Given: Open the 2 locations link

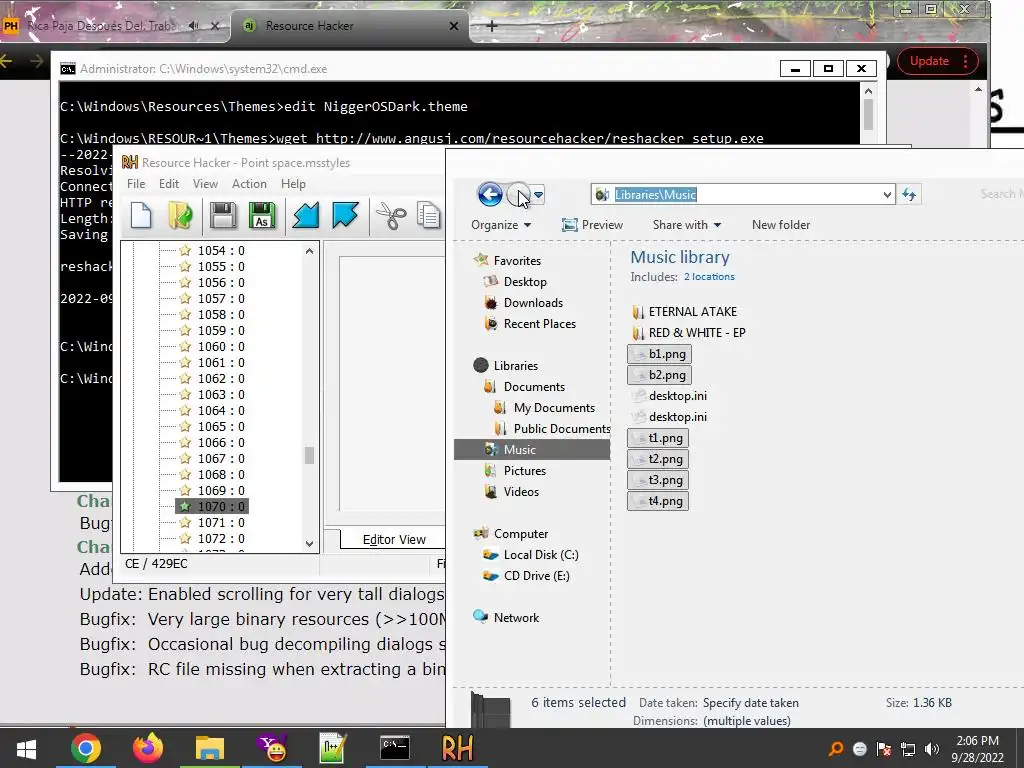Looking at the screenshot, I should coord(709,277).
